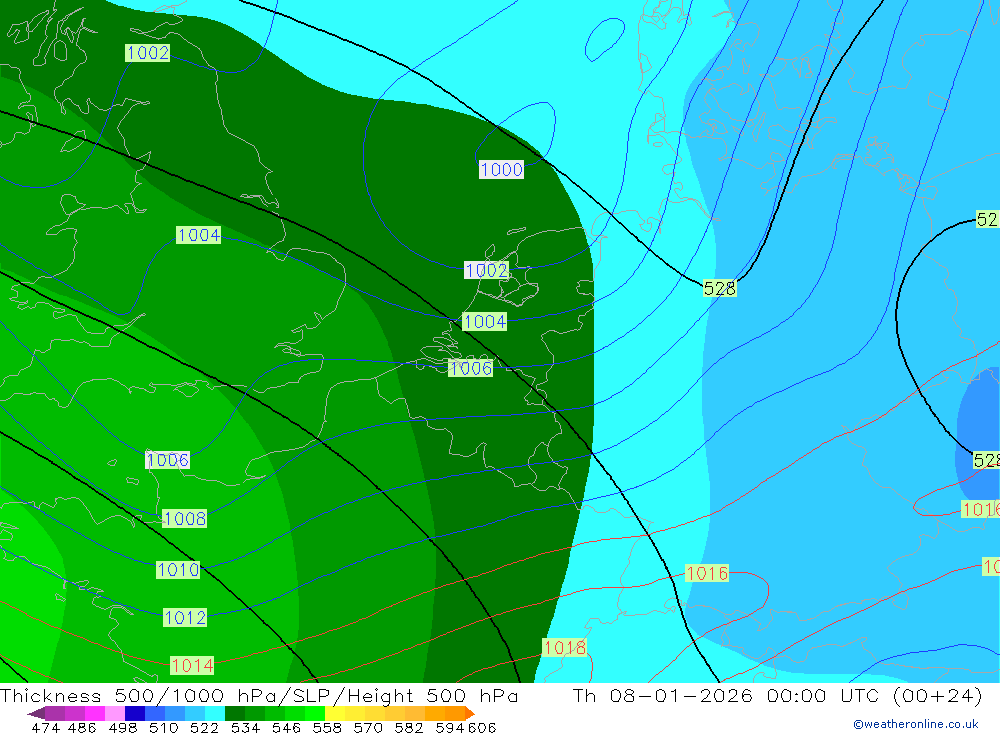
Task: Click legend value 558
Action: pyautogui.click(x=327, y=727)
